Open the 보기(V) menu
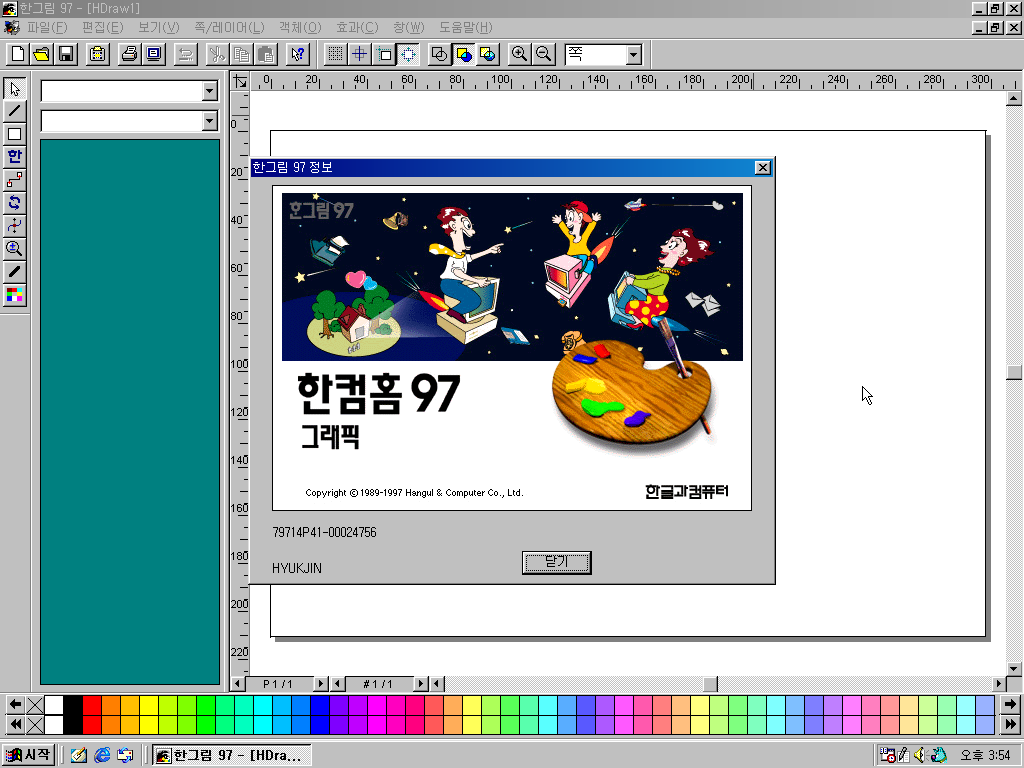The width and height of the screenshot is (1024, 768). pyautogui.click(x=159, y=27)
